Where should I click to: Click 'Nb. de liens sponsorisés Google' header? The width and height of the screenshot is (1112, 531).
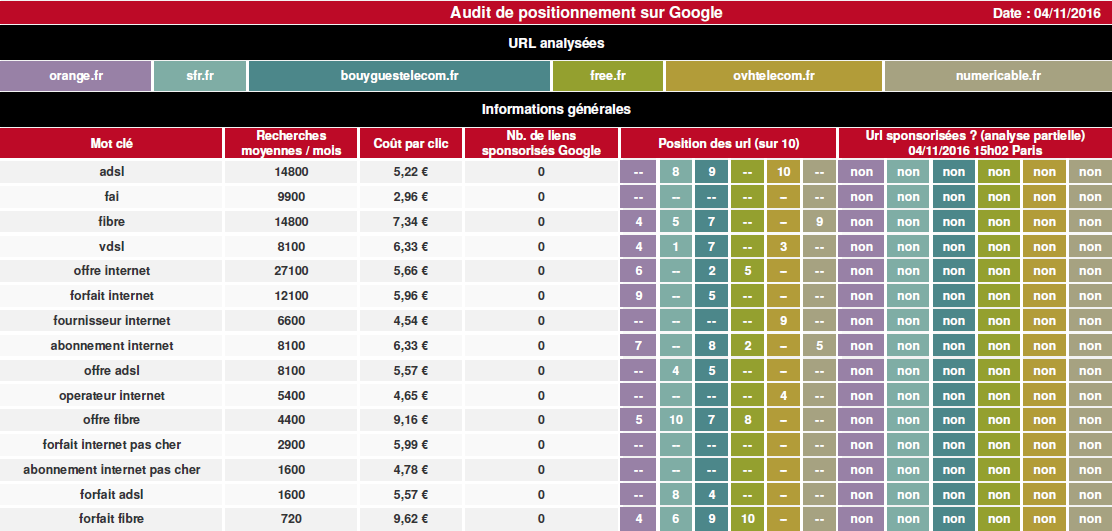pyautogui.click(x=541, y=143)
